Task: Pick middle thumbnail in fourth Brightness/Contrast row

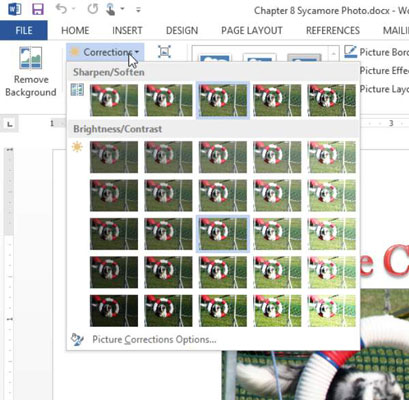Action: [223, 272]
